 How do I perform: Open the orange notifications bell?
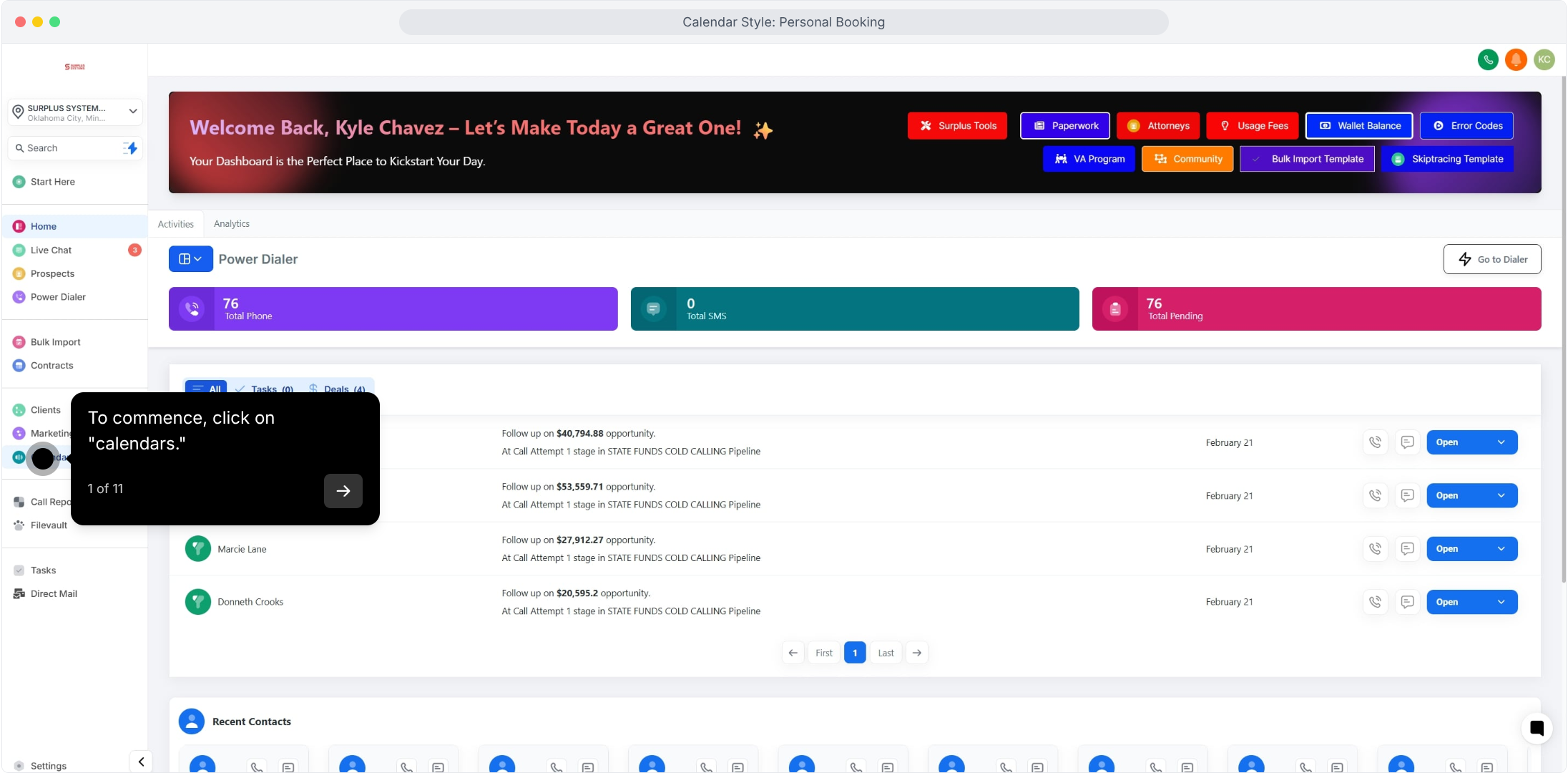1516,59
